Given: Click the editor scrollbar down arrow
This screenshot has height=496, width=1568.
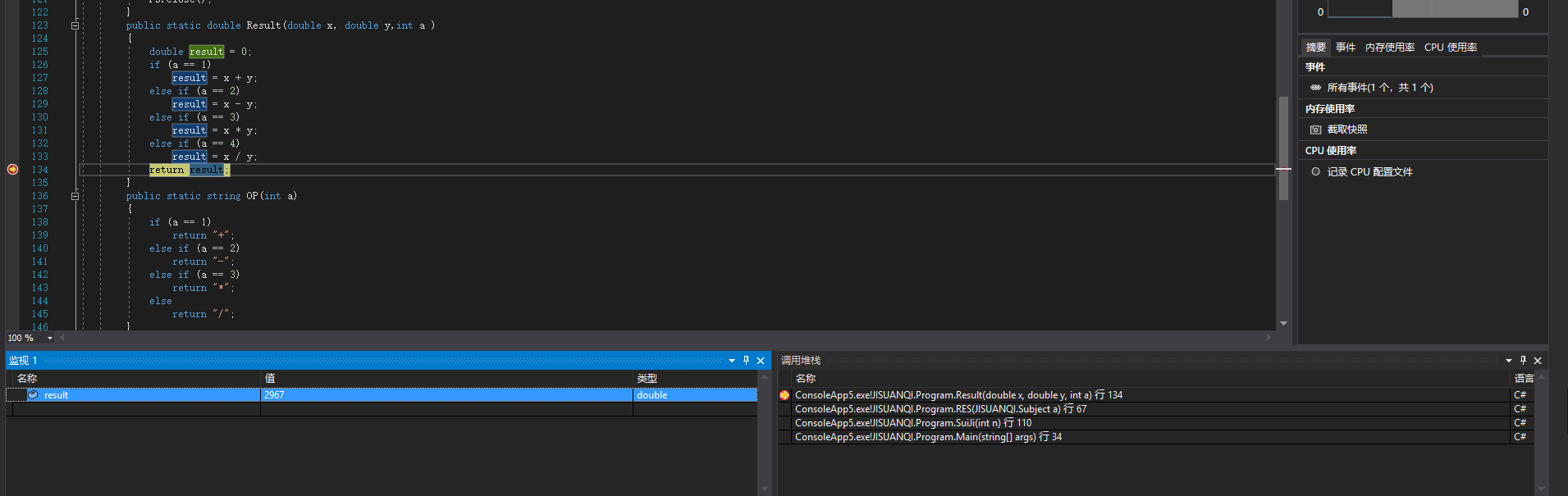Looking at the screenshot, I should [1283, 324].
